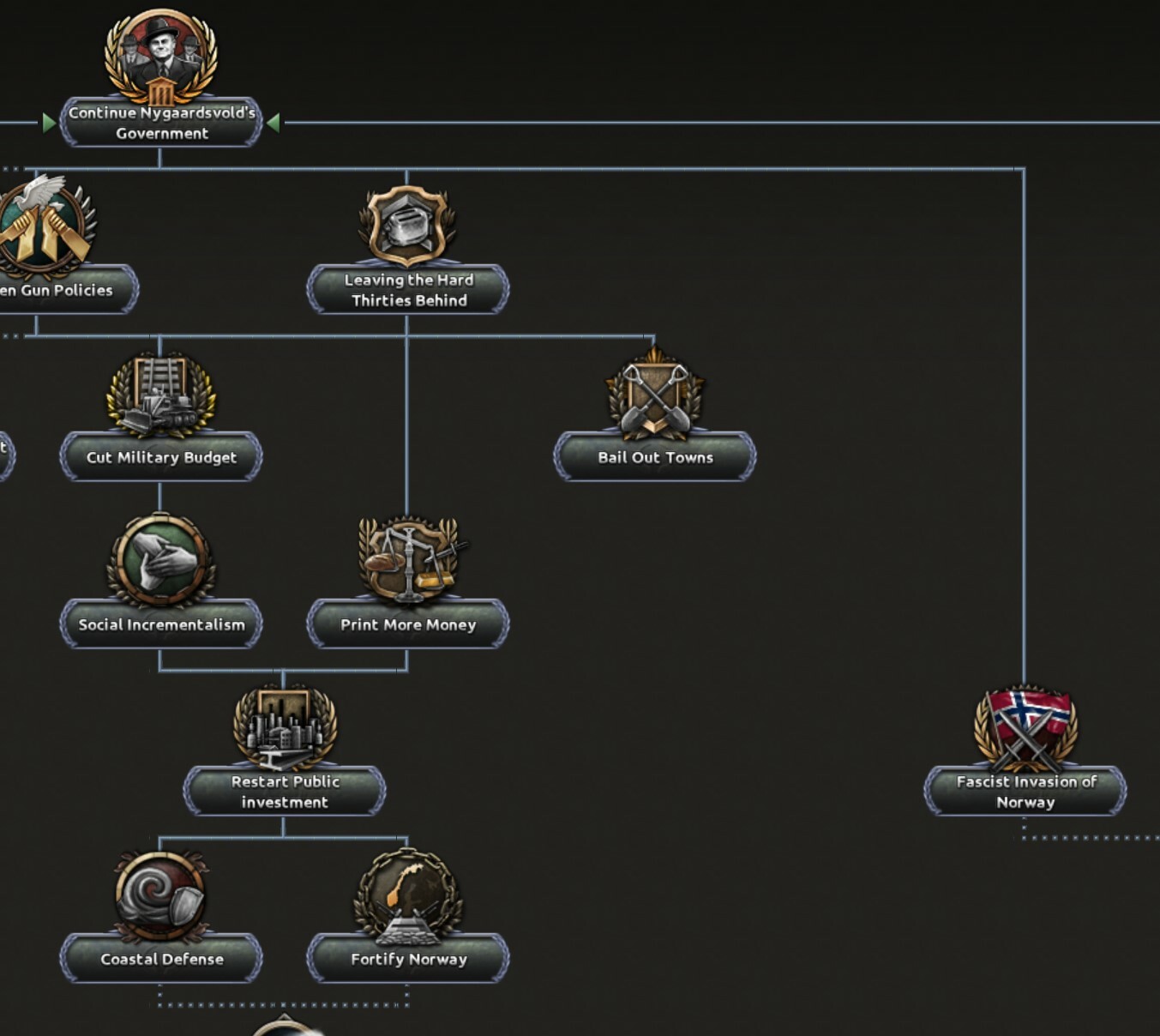
Task: Select the balance scales Print More Money icon
Action: point(409,559)
